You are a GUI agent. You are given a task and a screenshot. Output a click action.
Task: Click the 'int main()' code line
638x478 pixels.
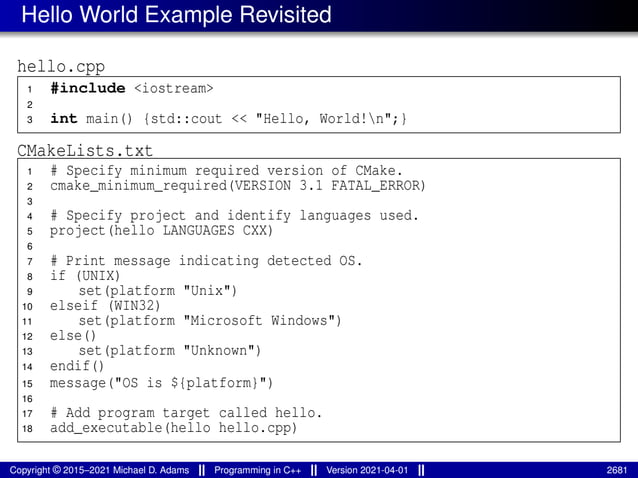[228, 119]
